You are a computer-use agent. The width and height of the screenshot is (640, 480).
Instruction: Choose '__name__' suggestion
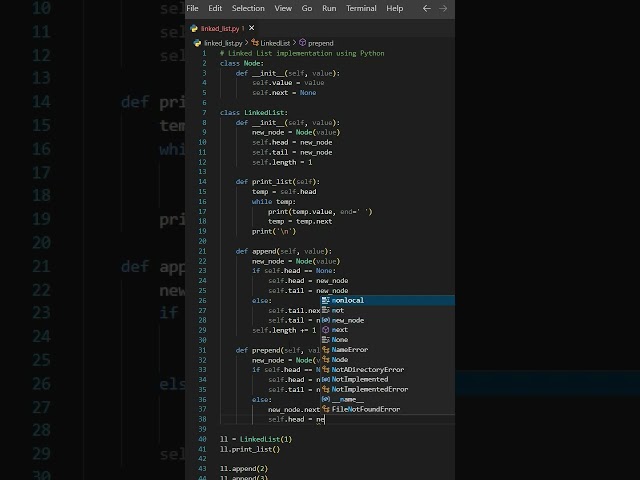pyautogui.click(x=387, y=399)
